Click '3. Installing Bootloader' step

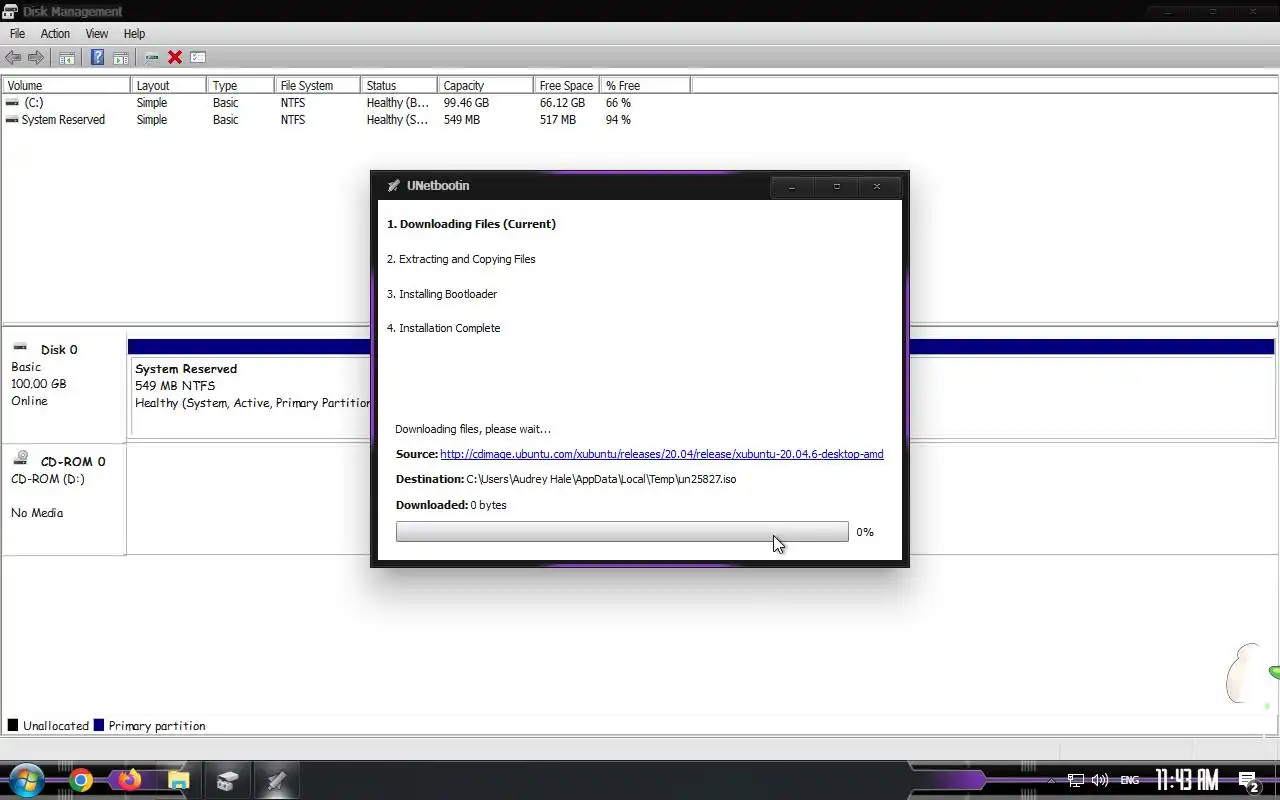(442, 294)
